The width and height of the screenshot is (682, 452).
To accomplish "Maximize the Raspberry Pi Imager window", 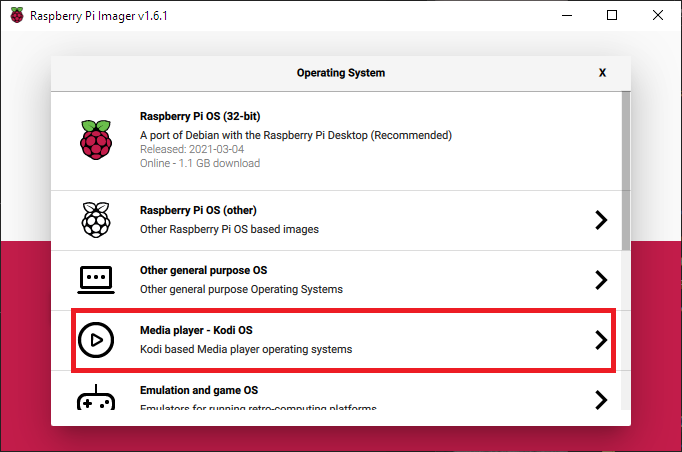I will point(612,15).
